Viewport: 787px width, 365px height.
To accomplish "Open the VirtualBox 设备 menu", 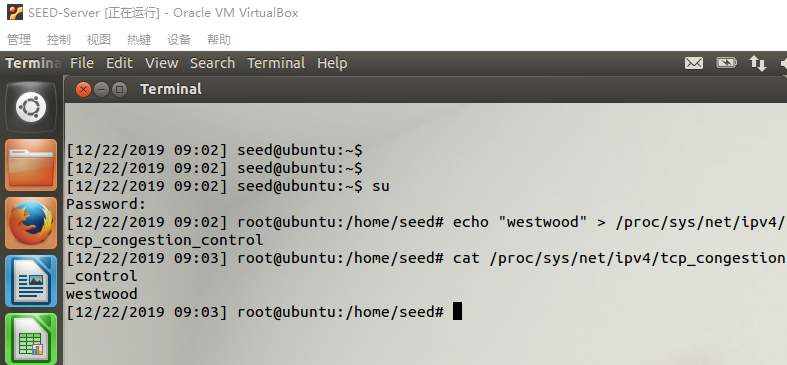I will click(179, 40).
